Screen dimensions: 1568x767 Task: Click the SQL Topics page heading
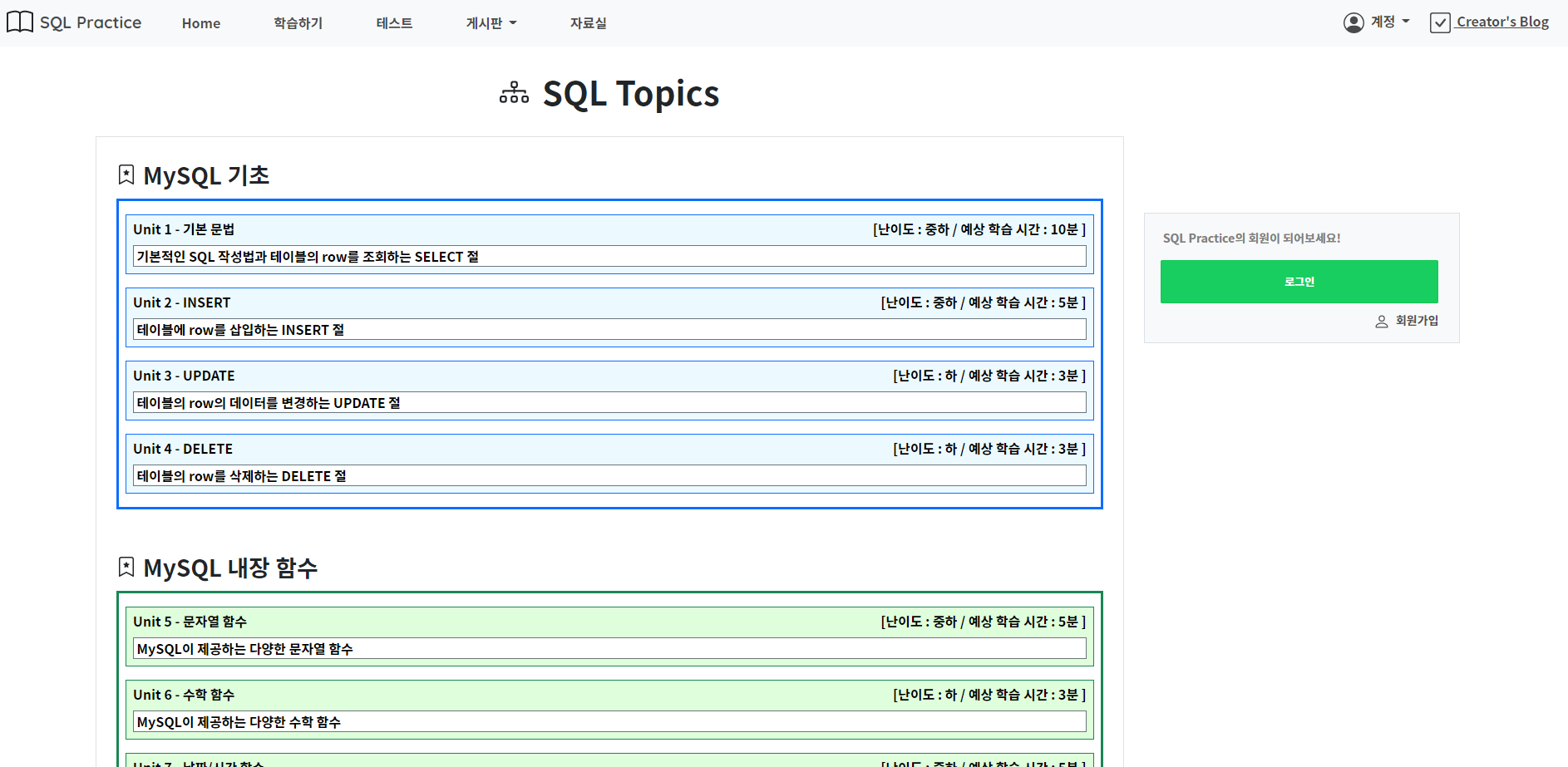[x=631, y=93]
